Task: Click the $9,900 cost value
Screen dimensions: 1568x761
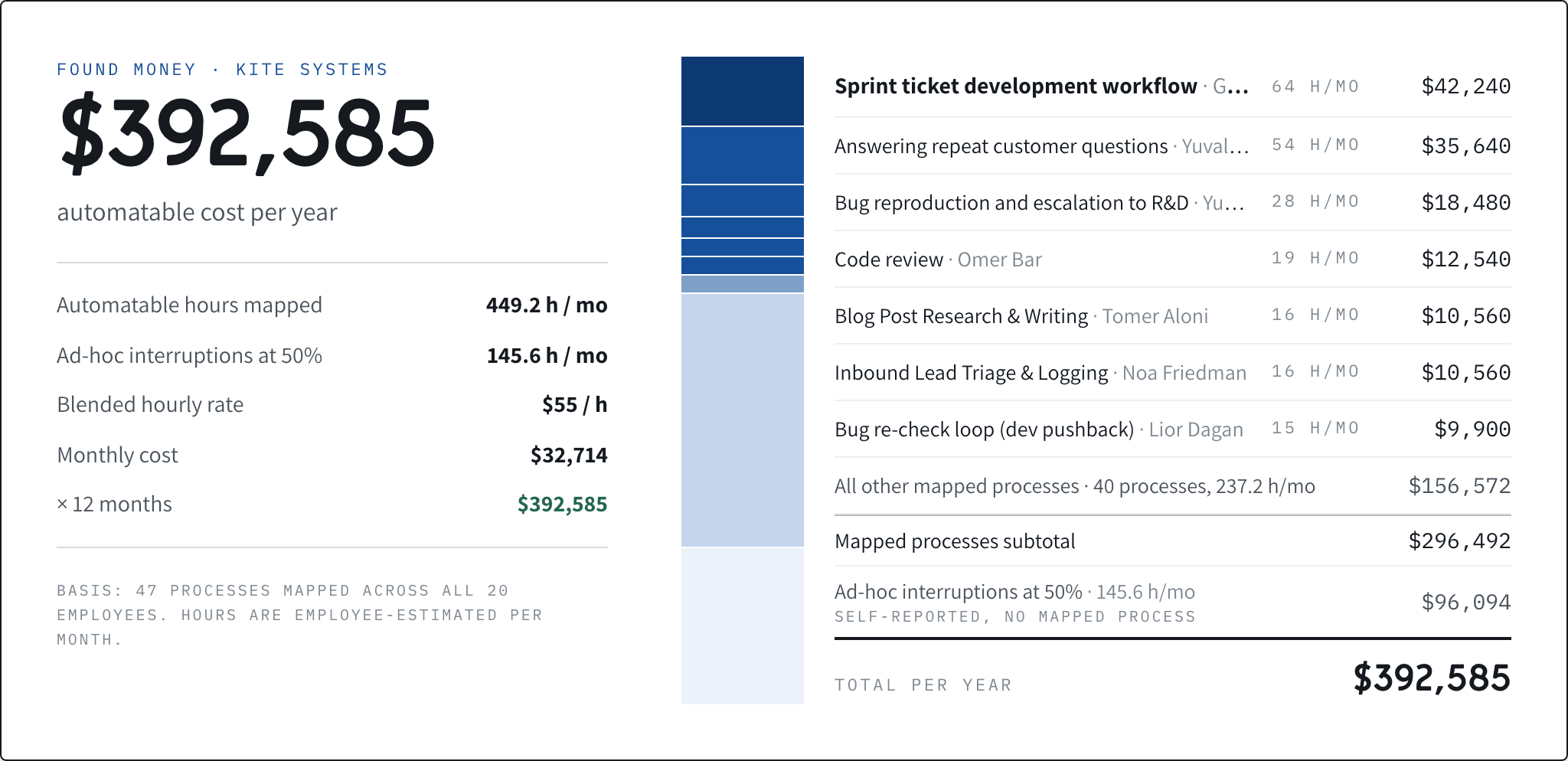Action: 1472,429
